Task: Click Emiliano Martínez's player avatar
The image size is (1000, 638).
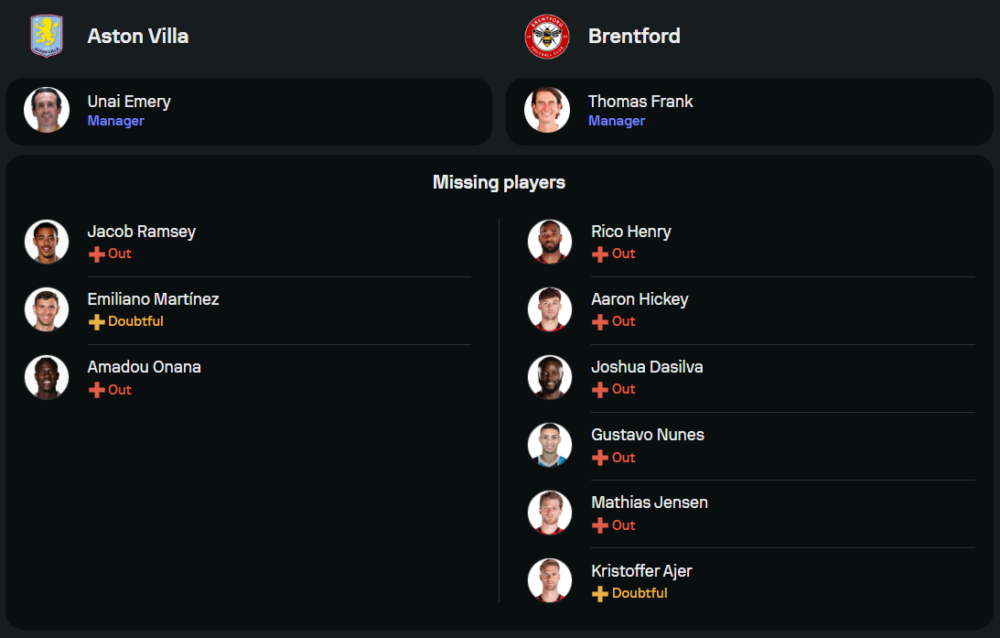Action: click(x=47, y=309)
